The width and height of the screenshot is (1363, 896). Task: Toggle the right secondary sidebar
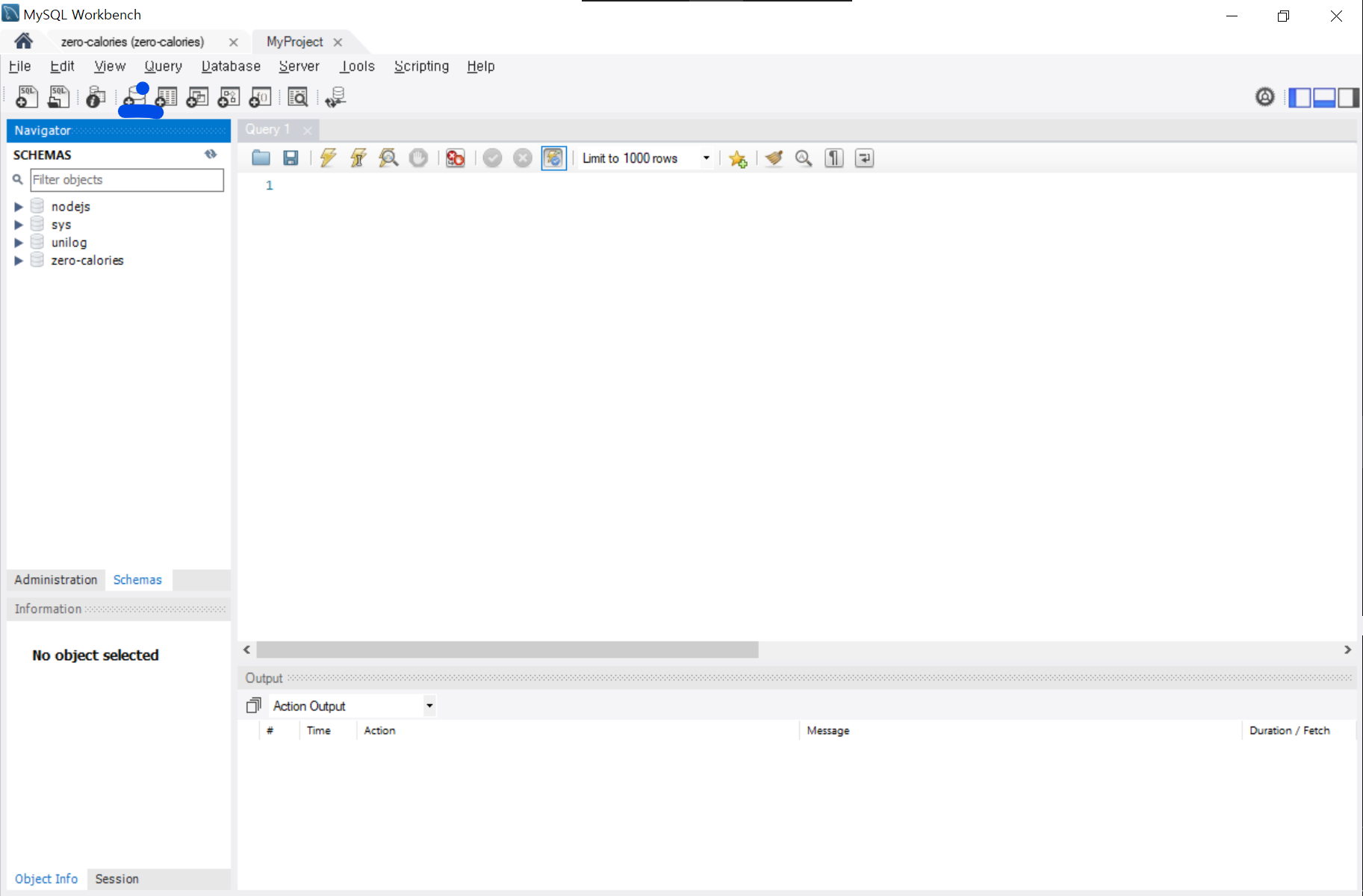pos(1348,97)
